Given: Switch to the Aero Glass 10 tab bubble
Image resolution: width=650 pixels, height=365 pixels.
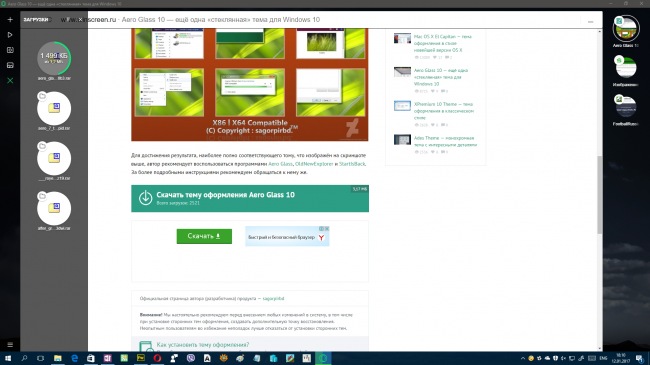Looking at the screenshot, I should 626,29.
